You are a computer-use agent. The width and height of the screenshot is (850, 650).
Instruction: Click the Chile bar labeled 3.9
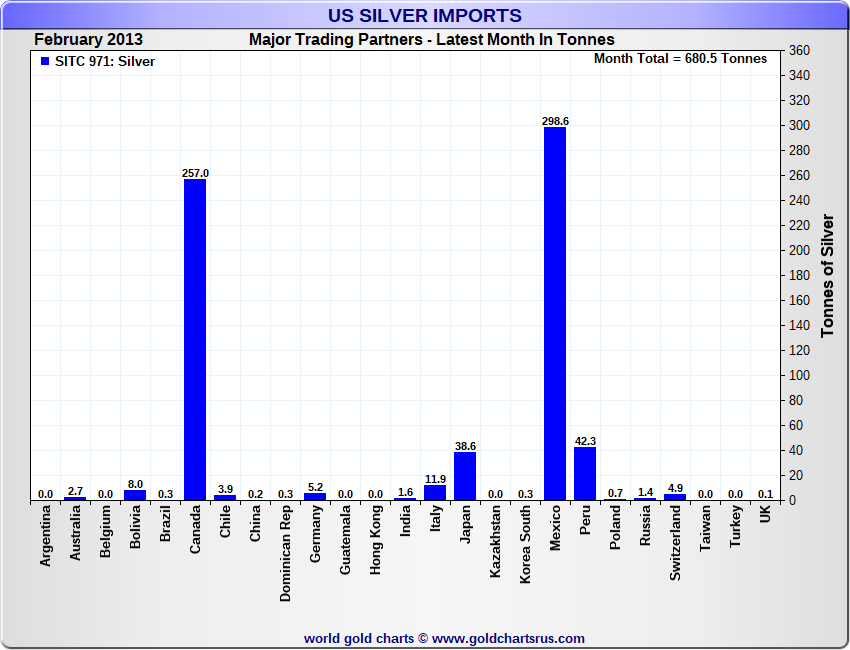(225, 498)
